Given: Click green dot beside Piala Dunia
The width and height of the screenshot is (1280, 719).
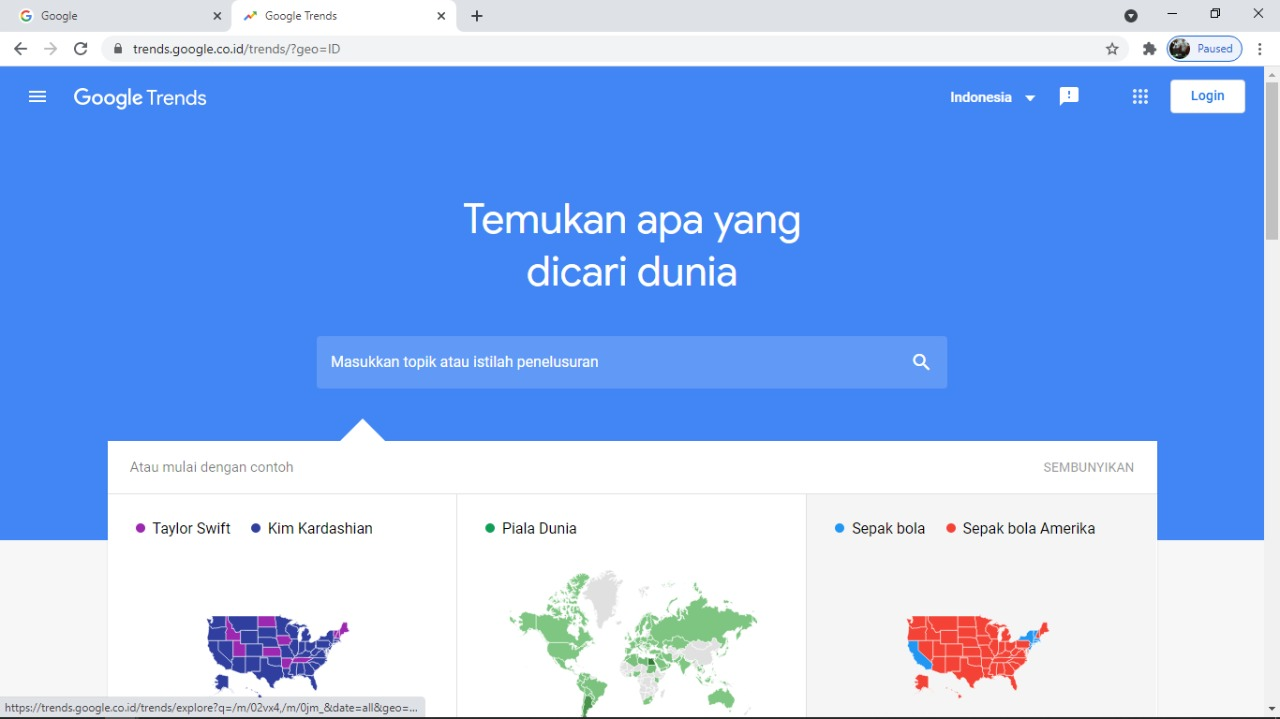Looking at the screenshot, I should tap(490, 528).
